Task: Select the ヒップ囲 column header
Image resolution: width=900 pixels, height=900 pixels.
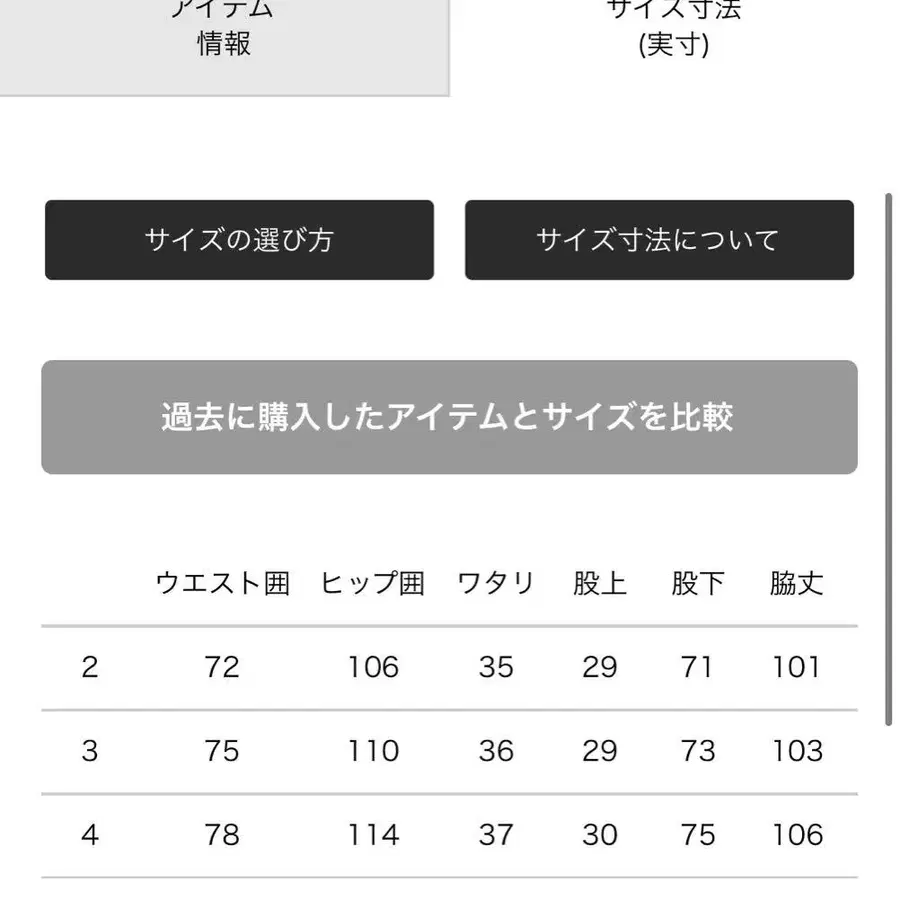Action: tap(374, 583)
